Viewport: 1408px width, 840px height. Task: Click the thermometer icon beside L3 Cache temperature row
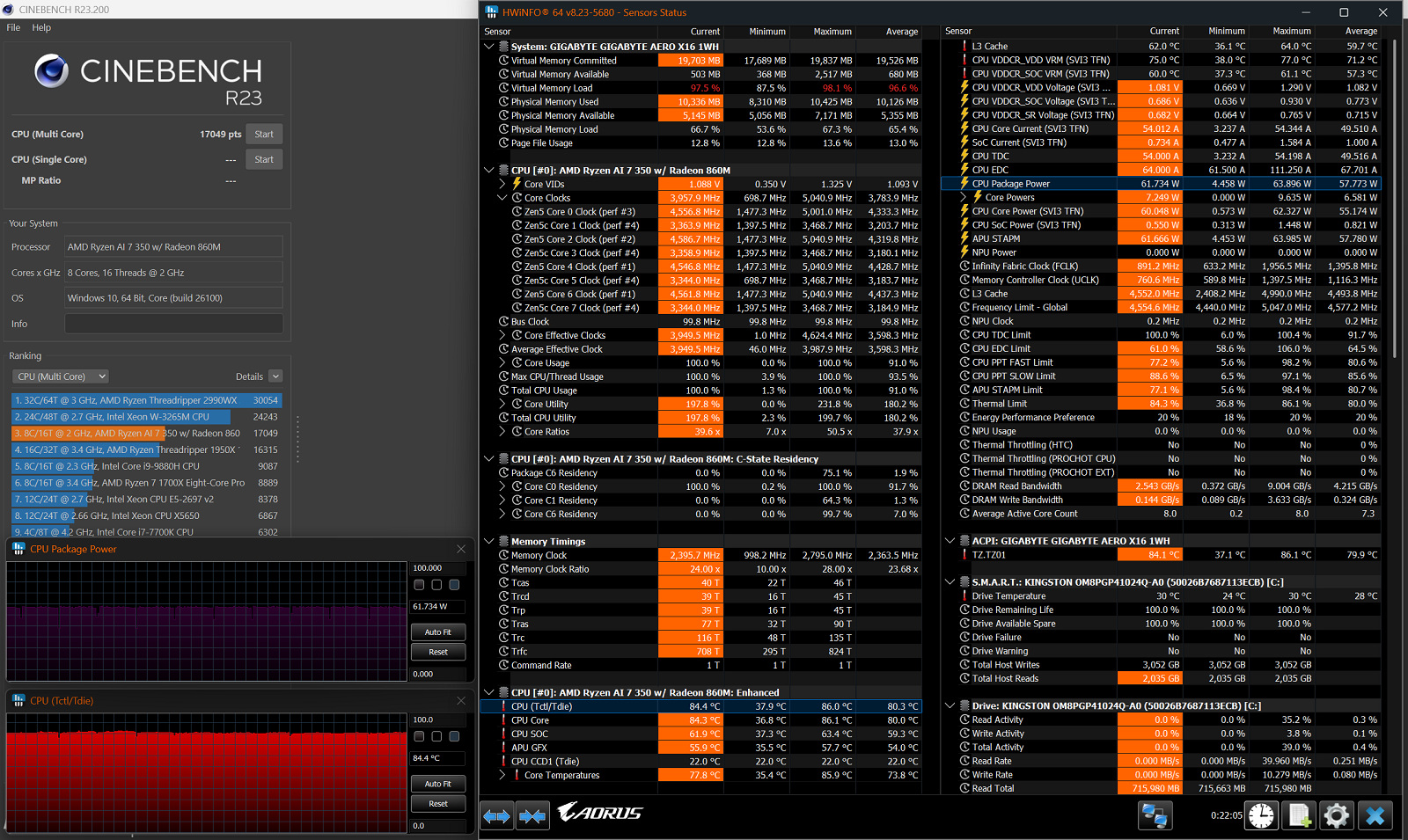point(964,47)
